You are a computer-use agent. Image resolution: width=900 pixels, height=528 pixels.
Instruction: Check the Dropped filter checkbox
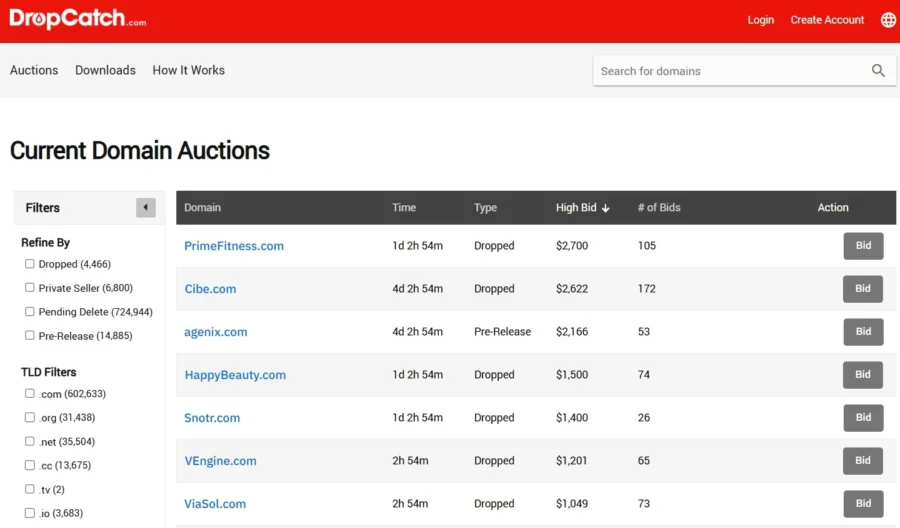click(x=29, y=264)
